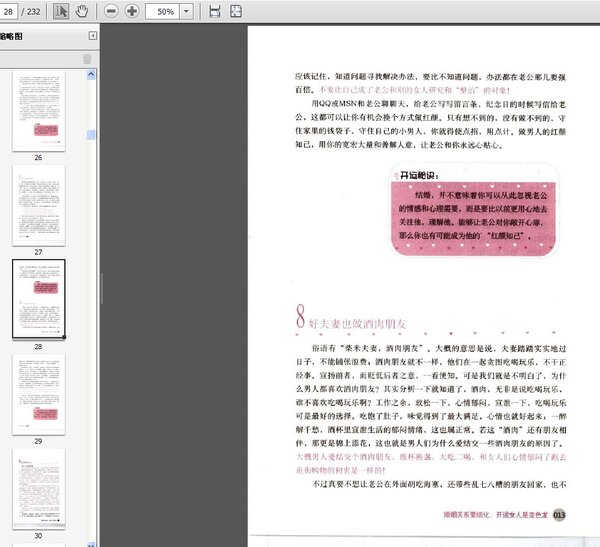
Task: Enable fit-width scrolling mode icon
Action: coord(215,11)
